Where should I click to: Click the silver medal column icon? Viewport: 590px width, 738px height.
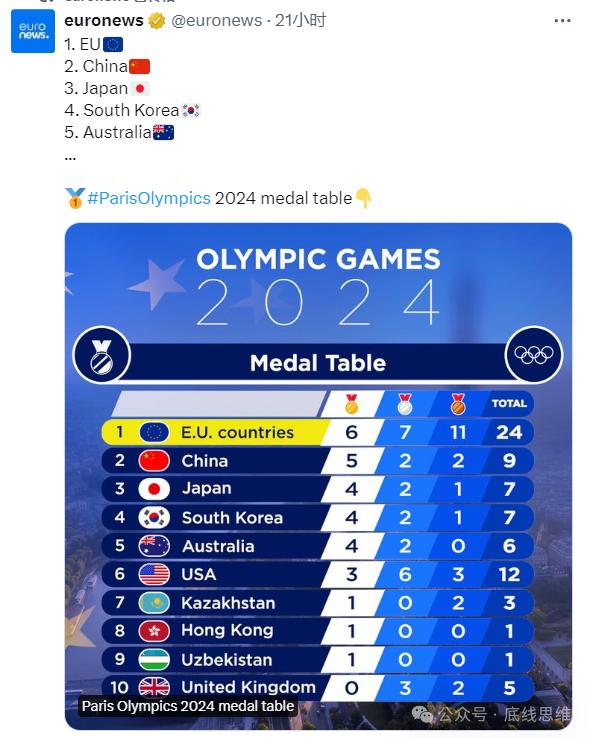[x=405, y=404]
